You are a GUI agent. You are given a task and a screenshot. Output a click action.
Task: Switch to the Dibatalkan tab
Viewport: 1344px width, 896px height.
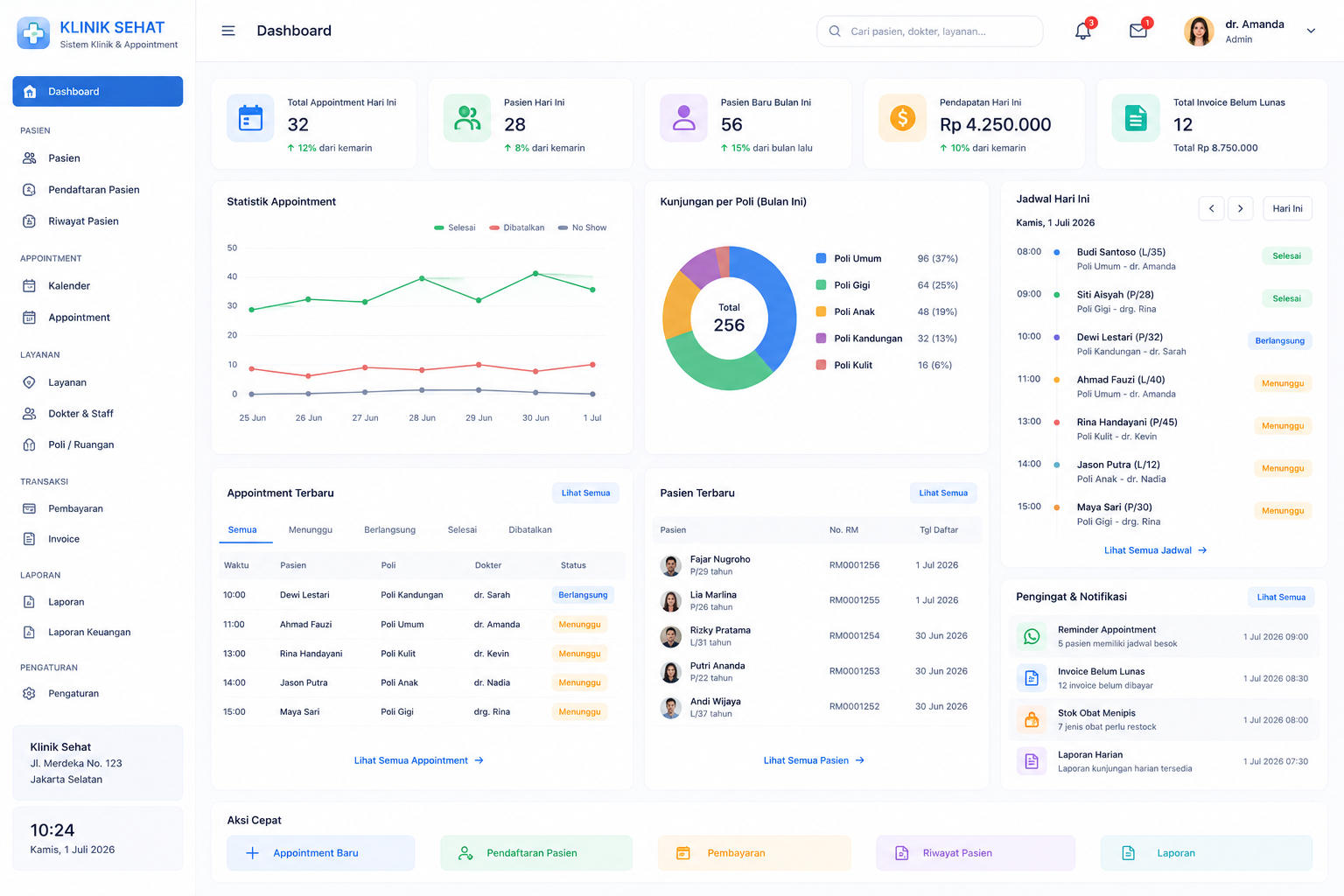pyautogui.click(x=530, y=529)
